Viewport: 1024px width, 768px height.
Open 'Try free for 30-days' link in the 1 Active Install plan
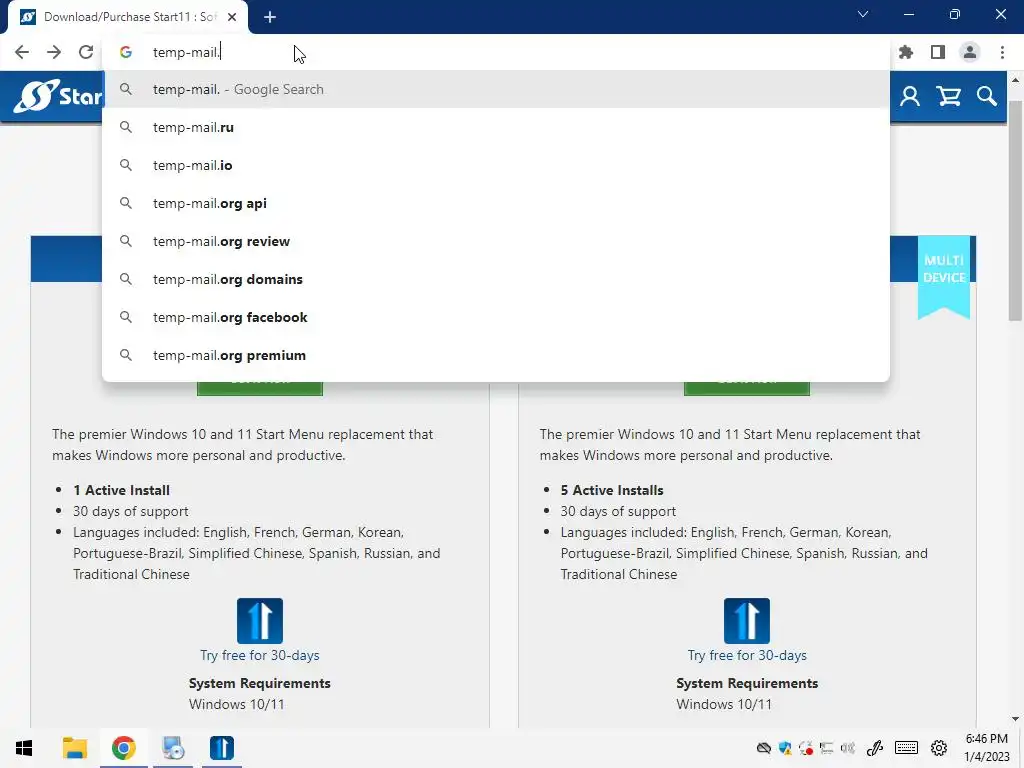click(260, 655)
